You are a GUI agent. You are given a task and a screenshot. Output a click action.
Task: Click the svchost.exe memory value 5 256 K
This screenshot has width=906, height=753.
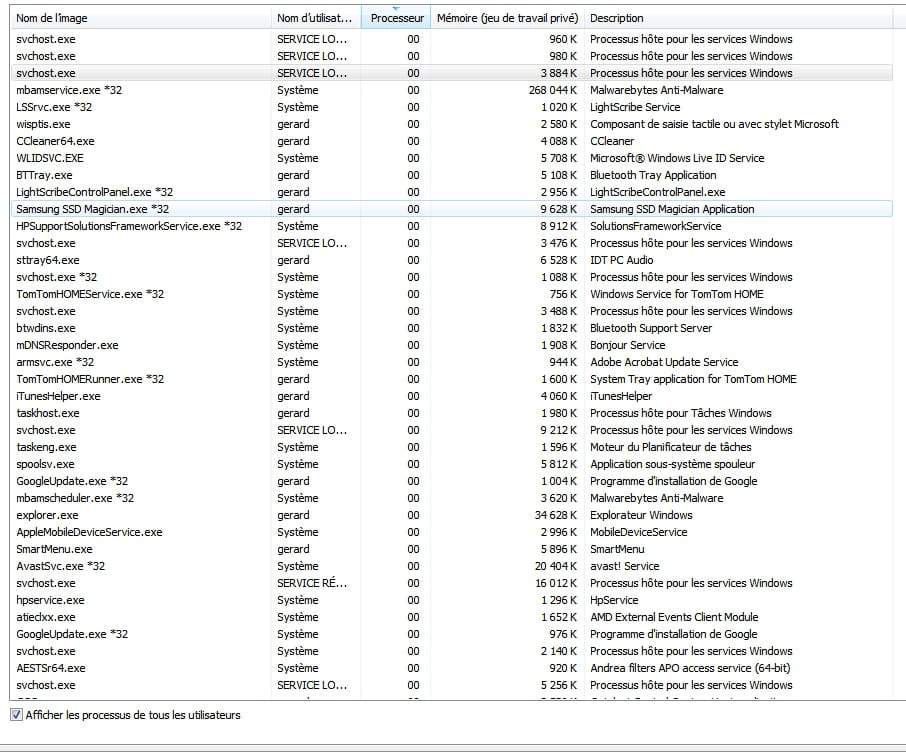(559, 685)
